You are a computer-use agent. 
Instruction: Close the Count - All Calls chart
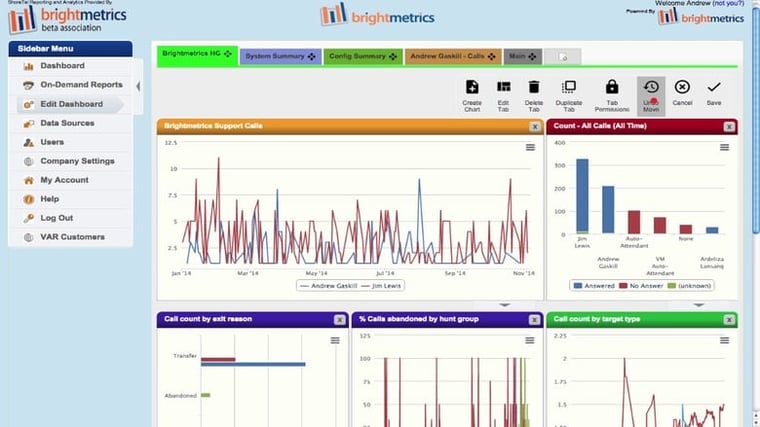click(729, 127)
